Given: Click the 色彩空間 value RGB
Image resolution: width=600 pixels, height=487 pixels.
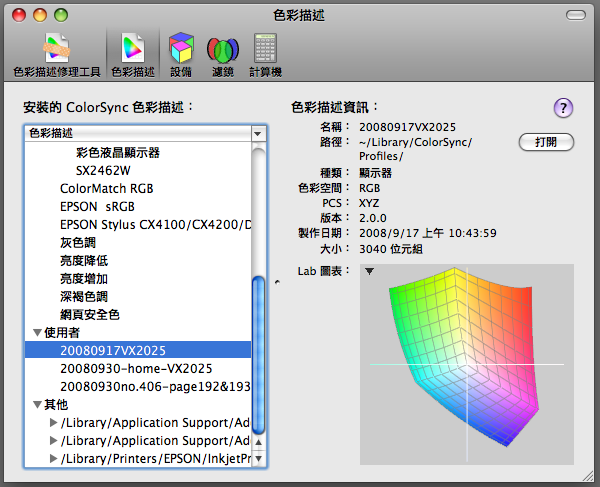Looking at the screenshot, I should pos(370,188).
